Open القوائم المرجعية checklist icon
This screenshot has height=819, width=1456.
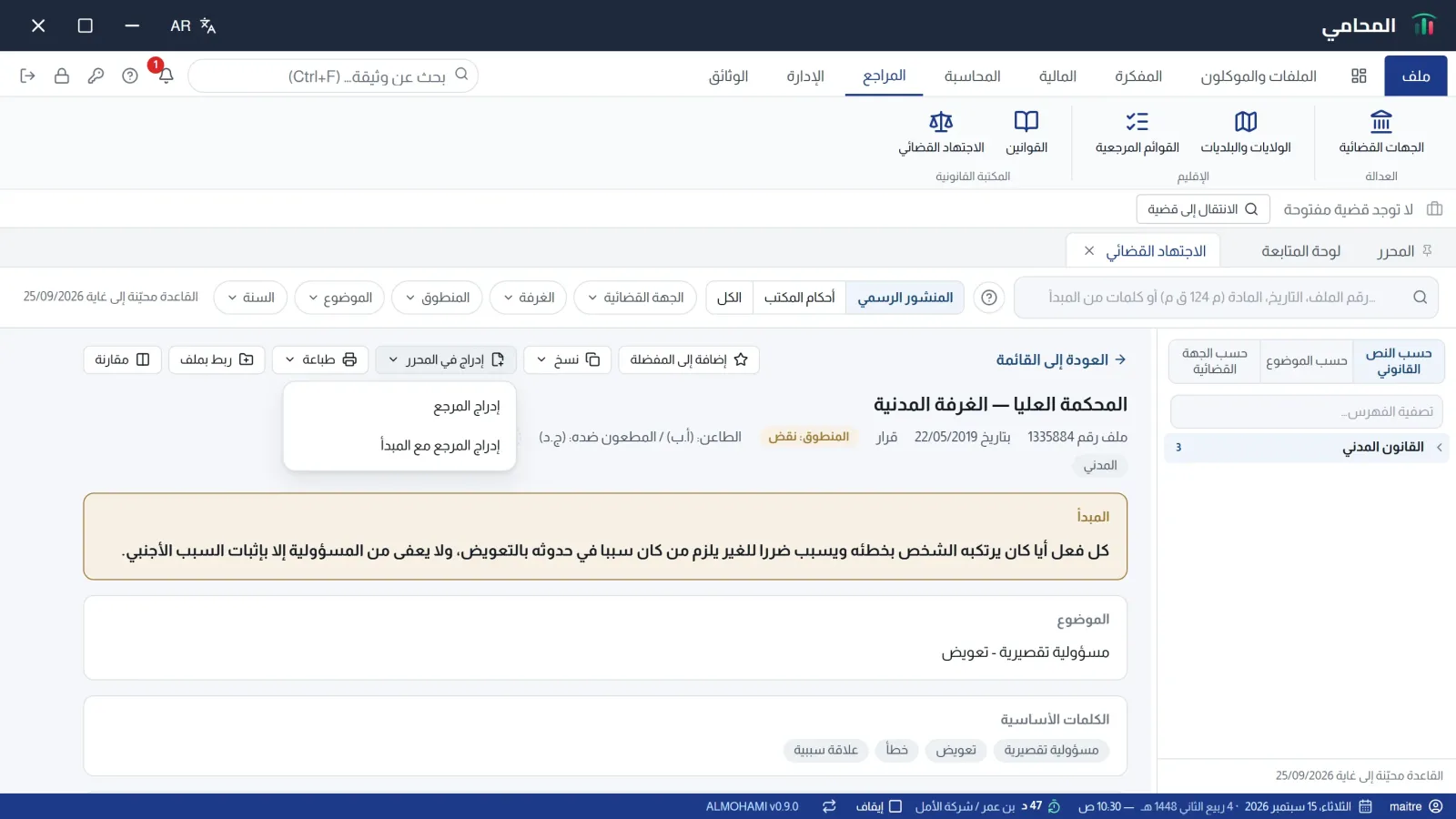point(1137,121)
